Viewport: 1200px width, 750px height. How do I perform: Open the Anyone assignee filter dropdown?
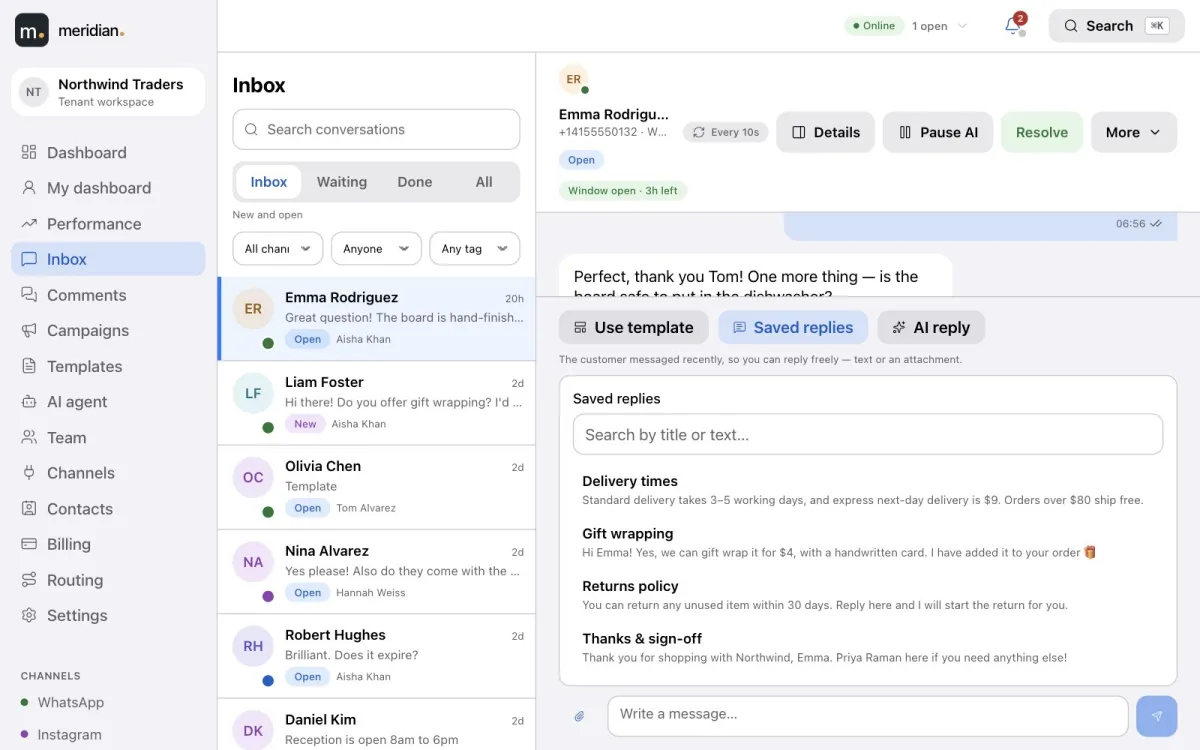coord(376,249)
